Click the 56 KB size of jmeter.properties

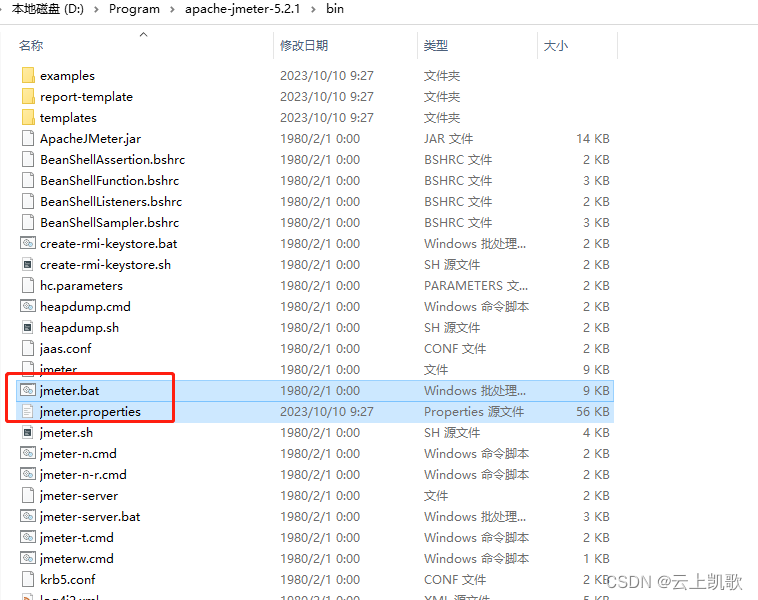tap(593, 411)
